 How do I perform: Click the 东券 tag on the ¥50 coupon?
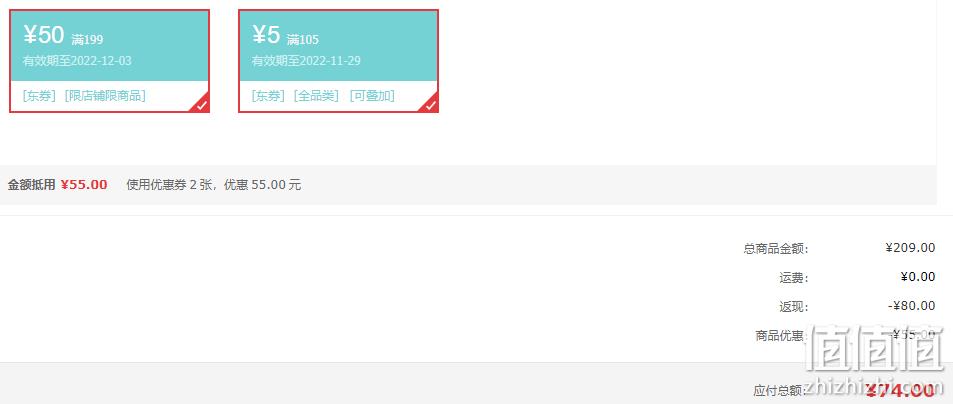click(x=40, y=96)
